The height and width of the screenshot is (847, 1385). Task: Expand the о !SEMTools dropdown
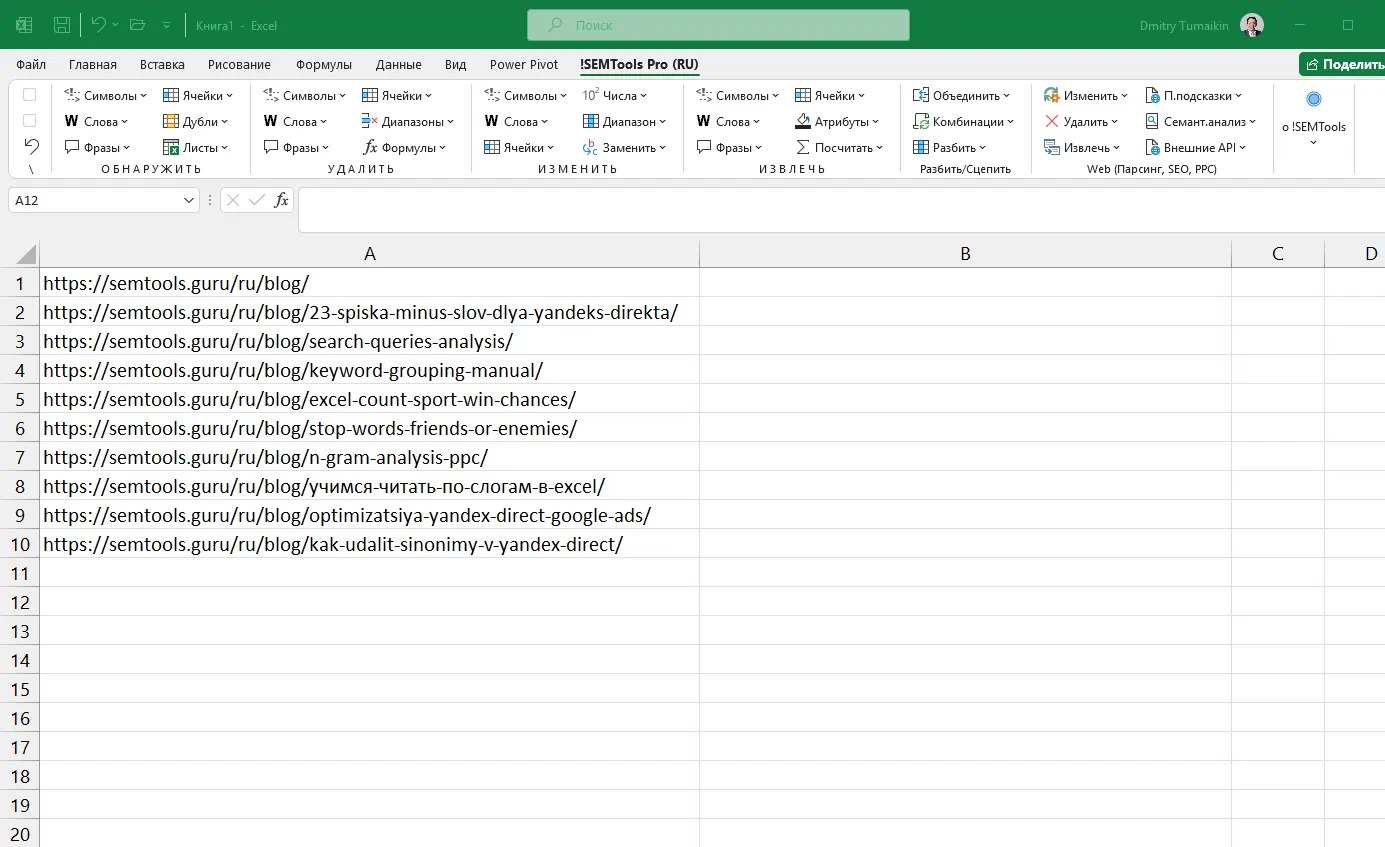point(1313,142)
